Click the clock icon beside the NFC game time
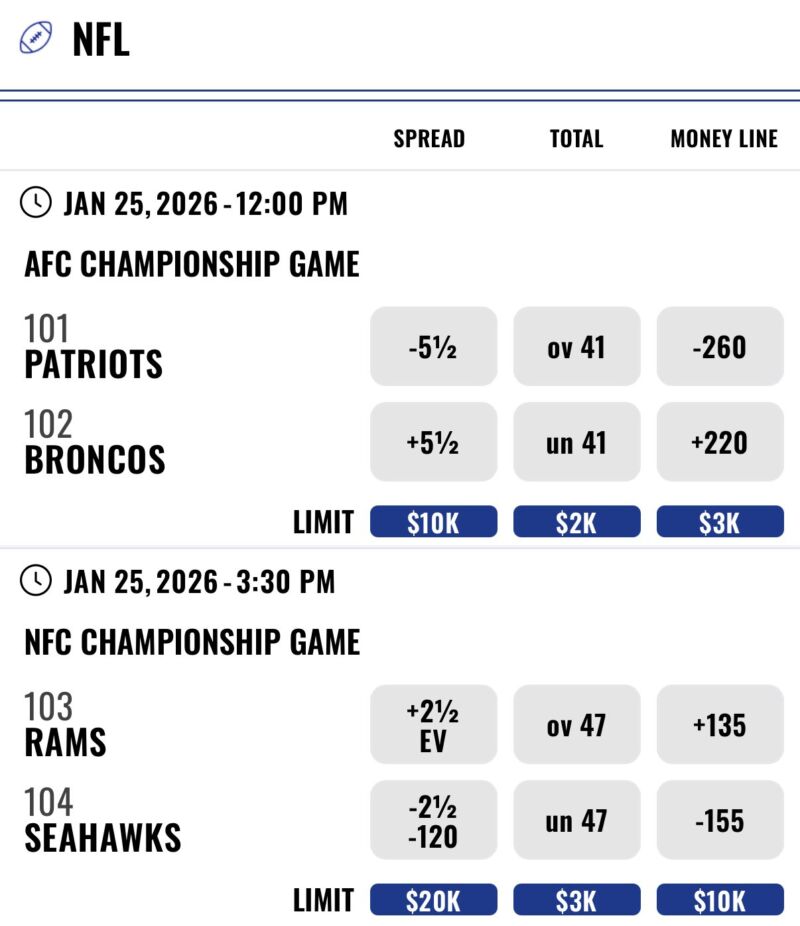 click(x=35, y=581)
